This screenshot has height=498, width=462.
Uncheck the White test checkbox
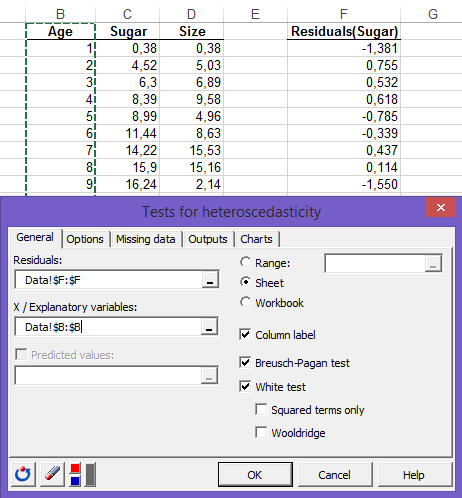tap(245, 387)
